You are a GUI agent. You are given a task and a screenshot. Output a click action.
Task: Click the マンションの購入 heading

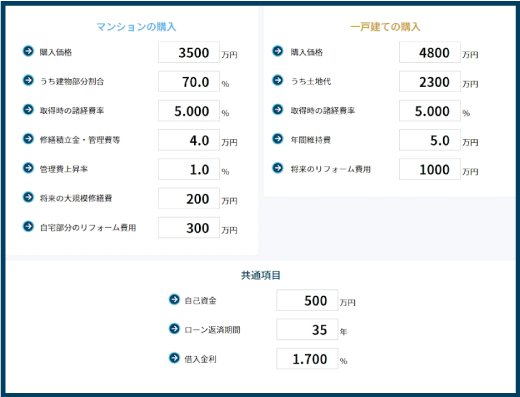136,27
